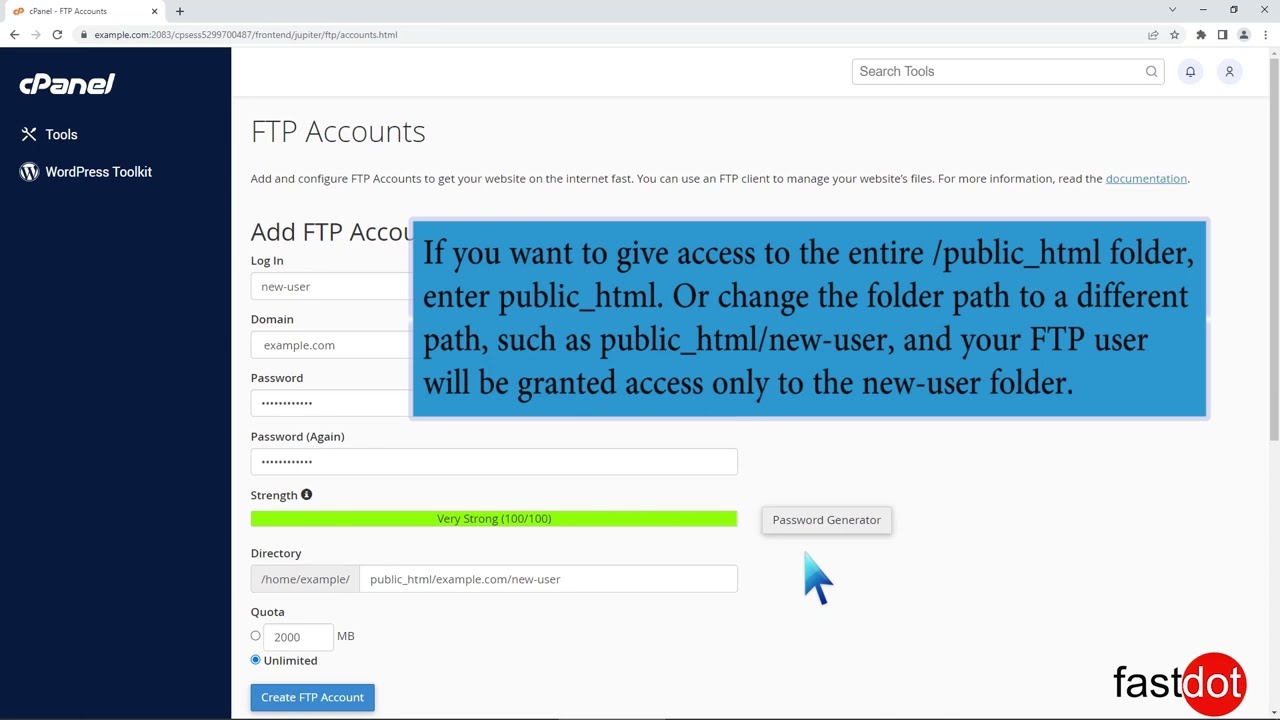The height and width of the screenshot is (720, 1280).
Task: Select the 2000 MB quota radio button
Action: pos(256,636)
